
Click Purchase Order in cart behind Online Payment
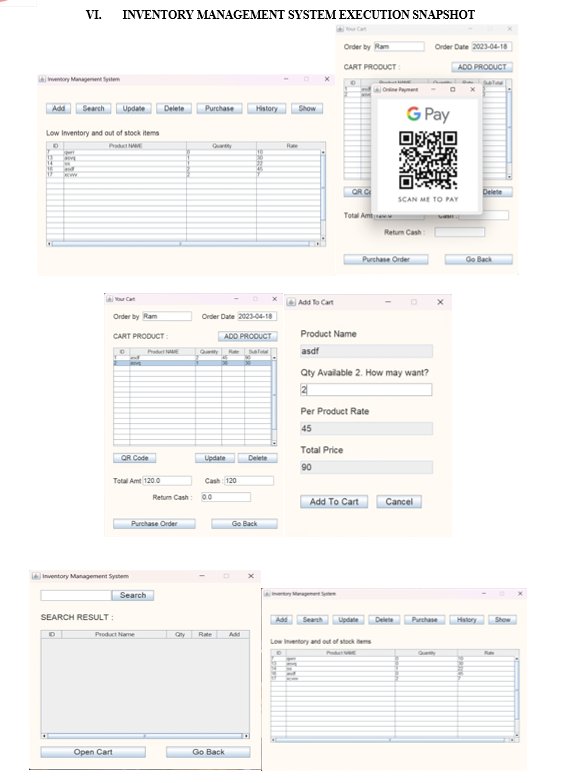click(x=386, y=259)
